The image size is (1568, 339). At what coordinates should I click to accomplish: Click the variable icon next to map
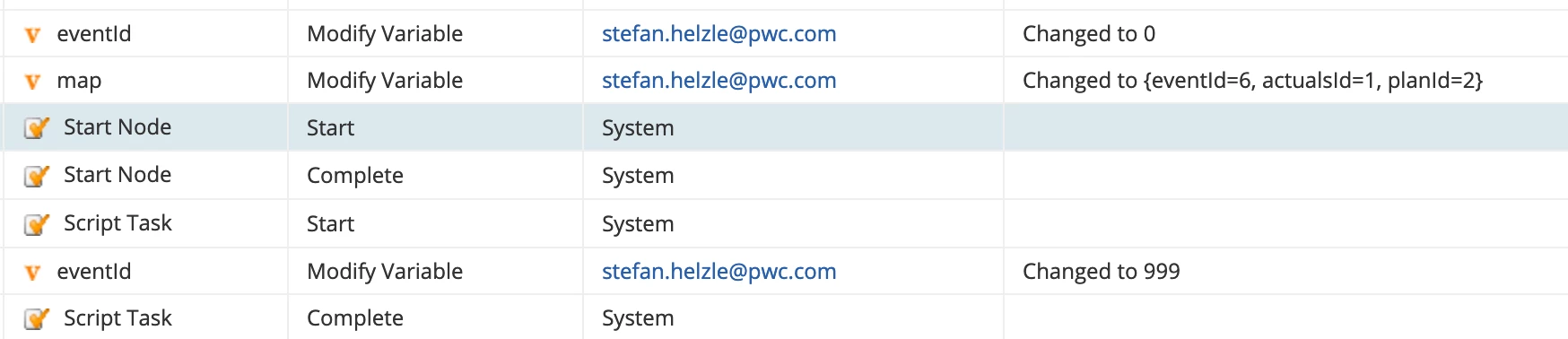click(x=32, y=82)
